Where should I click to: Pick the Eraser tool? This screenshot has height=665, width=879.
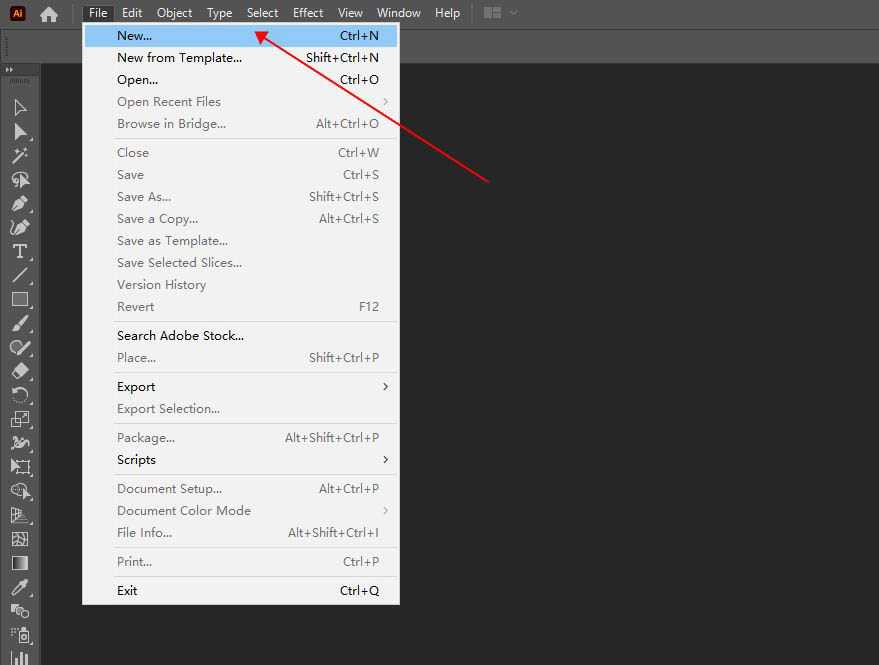(x=20, y=371)
